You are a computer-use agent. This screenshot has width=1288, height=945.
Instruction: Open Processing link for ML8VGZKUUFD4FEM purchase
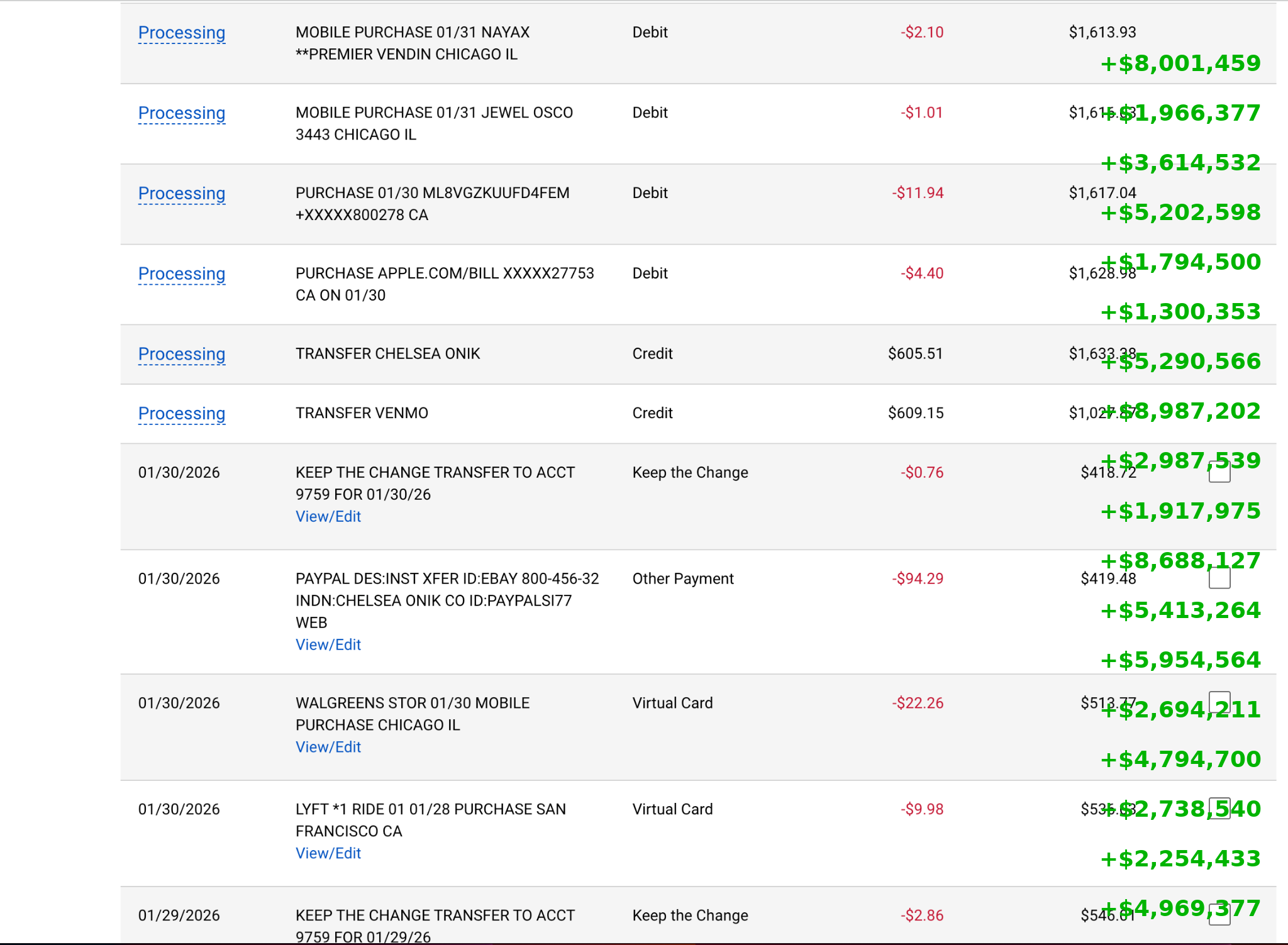point(182,194)
